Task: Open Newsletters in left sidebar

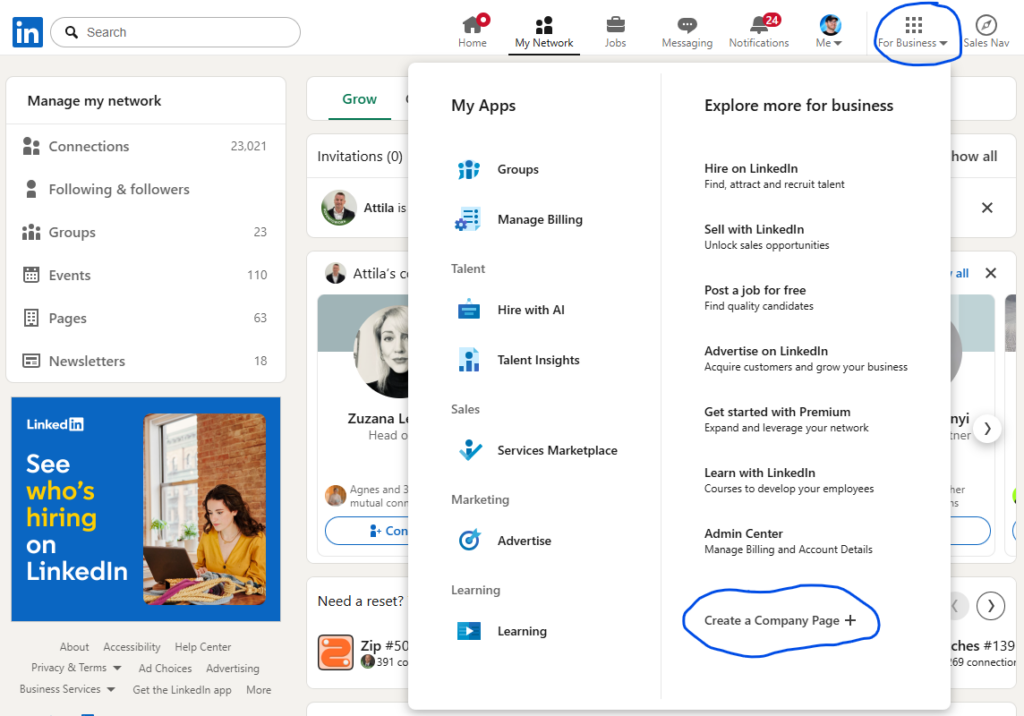Action: [x=145, y=361]
